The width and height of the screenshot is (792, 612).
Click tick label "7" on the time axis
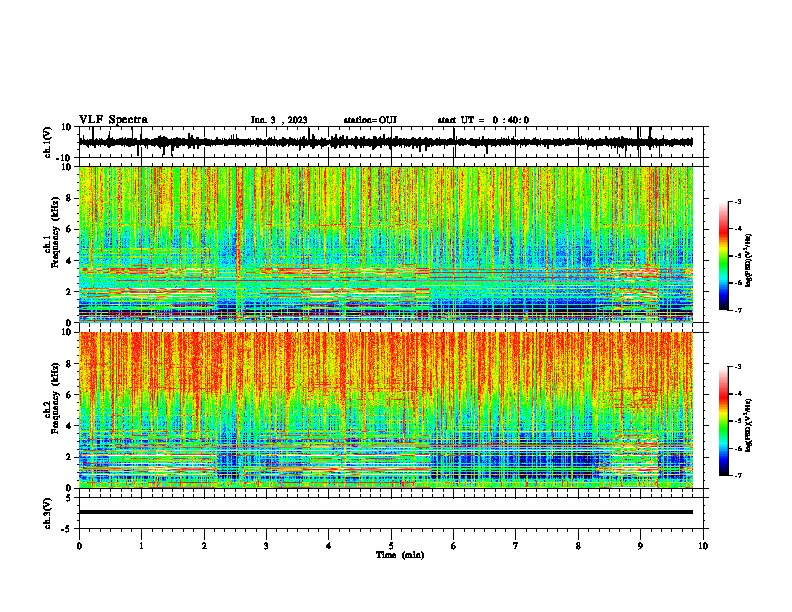(x=516, y=546)
